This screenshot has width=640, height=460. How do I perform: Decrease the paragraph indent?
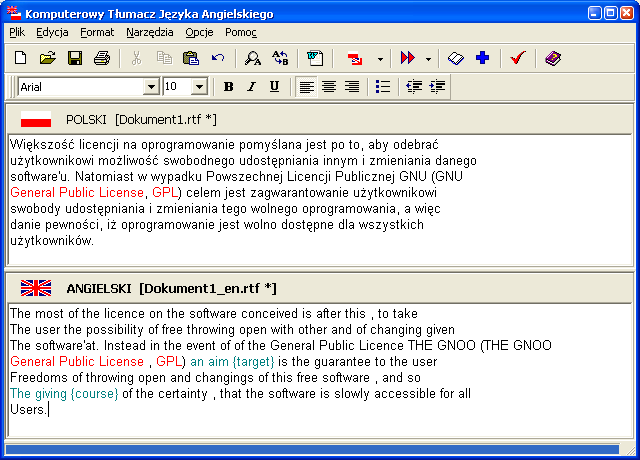pyautogui.click(x=414, y=87)
